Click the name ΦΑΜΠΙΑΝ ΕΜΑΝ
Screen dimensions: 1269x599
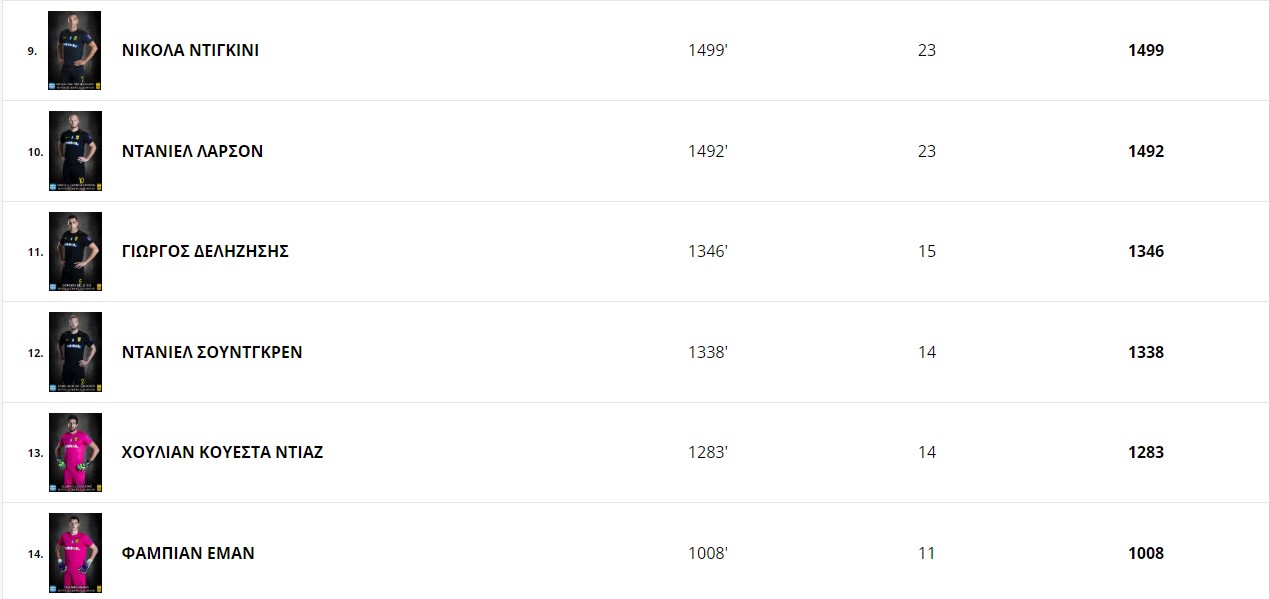[x=188, y=553]
